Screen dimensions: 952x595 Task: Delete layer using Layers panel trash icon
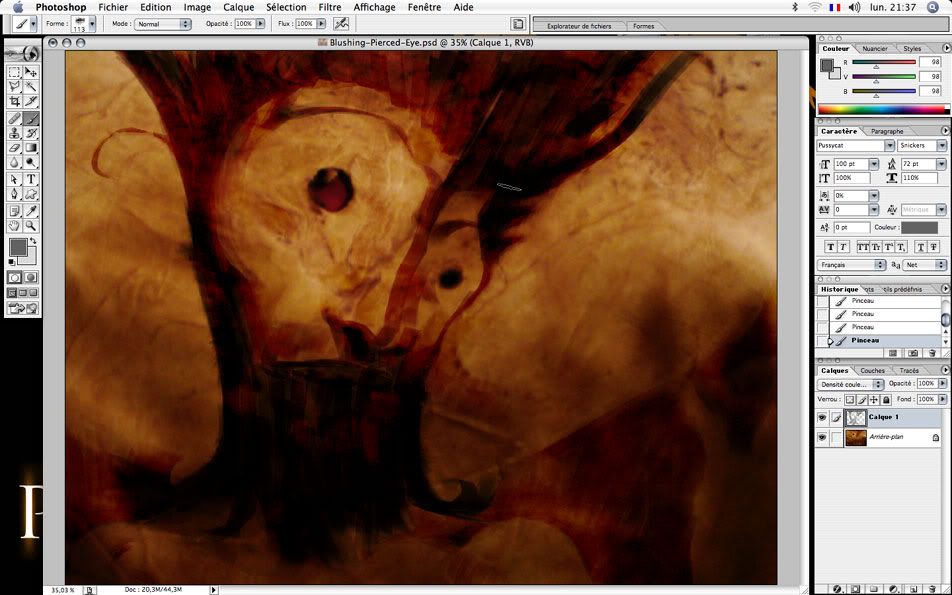(x=932, y=588)
